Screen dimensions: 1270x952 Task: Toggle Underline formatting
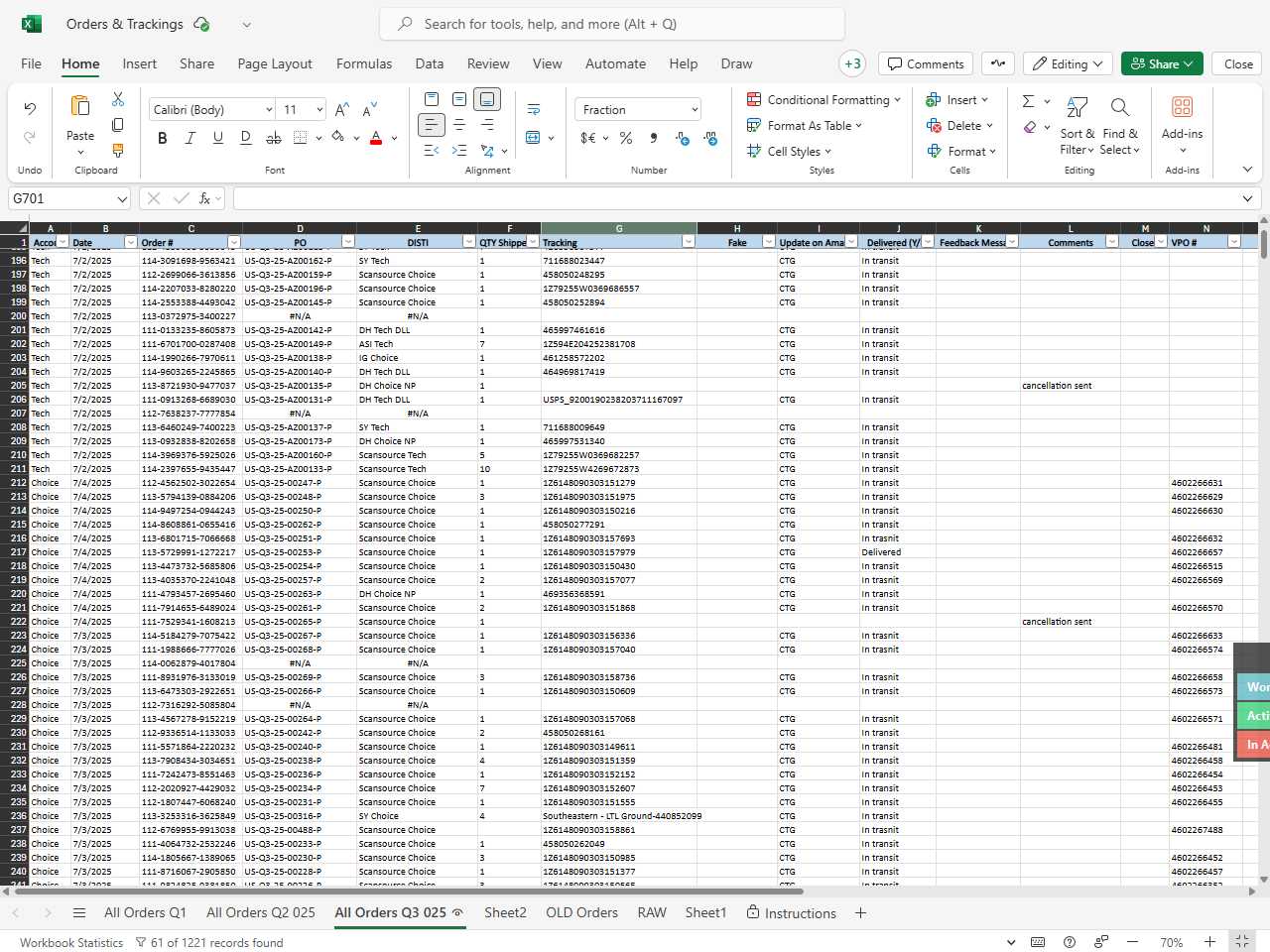[x=217, y=138]
